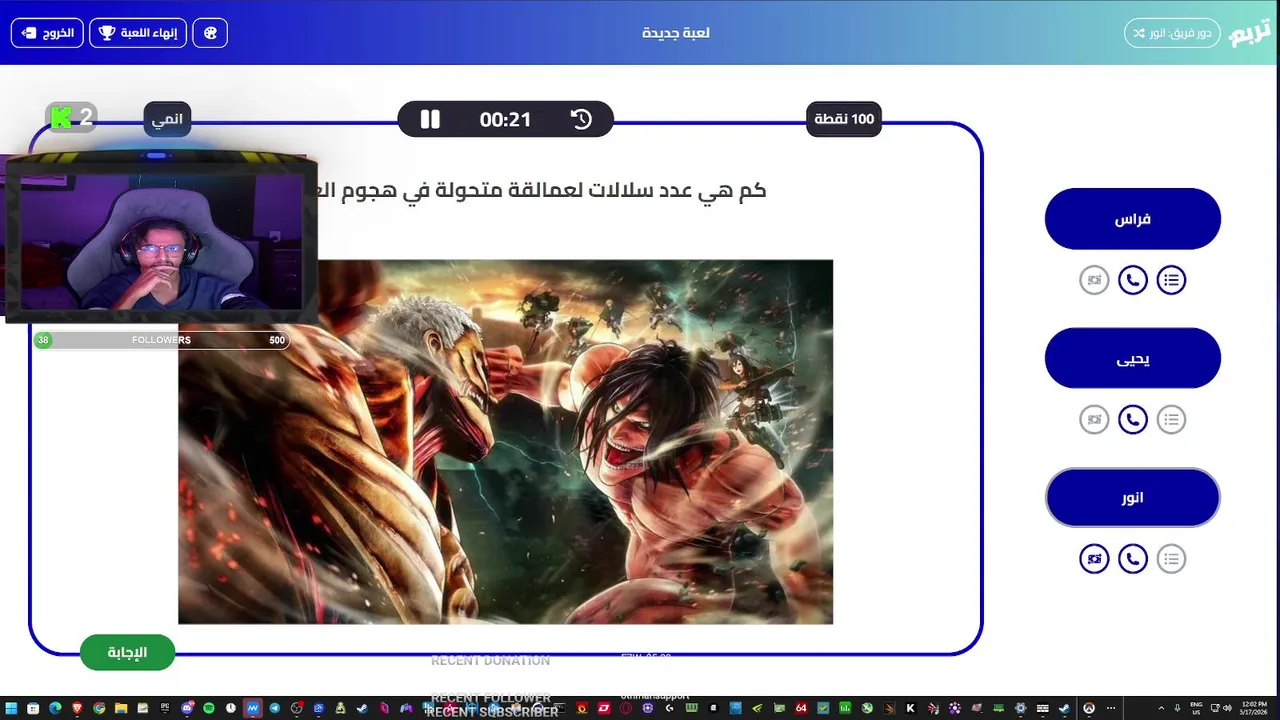The image size is (1280, 720).
Task: Open the Xbox app in the taskbar
Action: 868,708
